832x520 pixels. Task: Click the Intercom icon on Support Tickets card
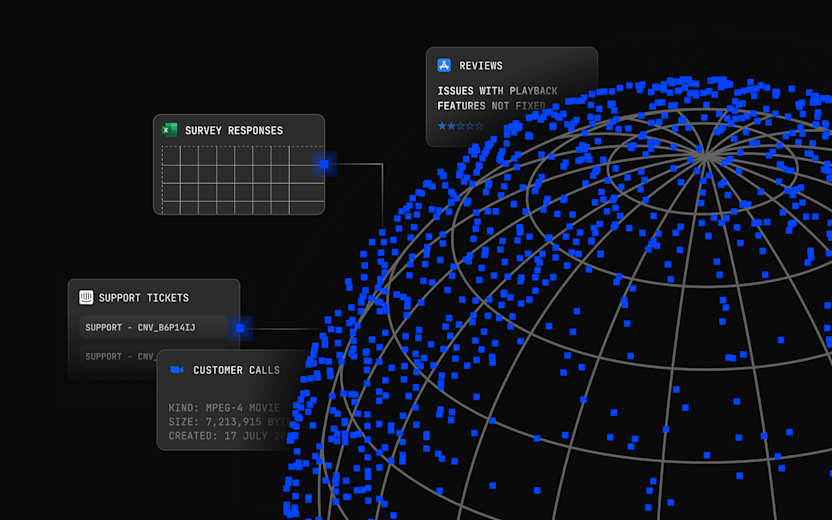tap(86, 297)
